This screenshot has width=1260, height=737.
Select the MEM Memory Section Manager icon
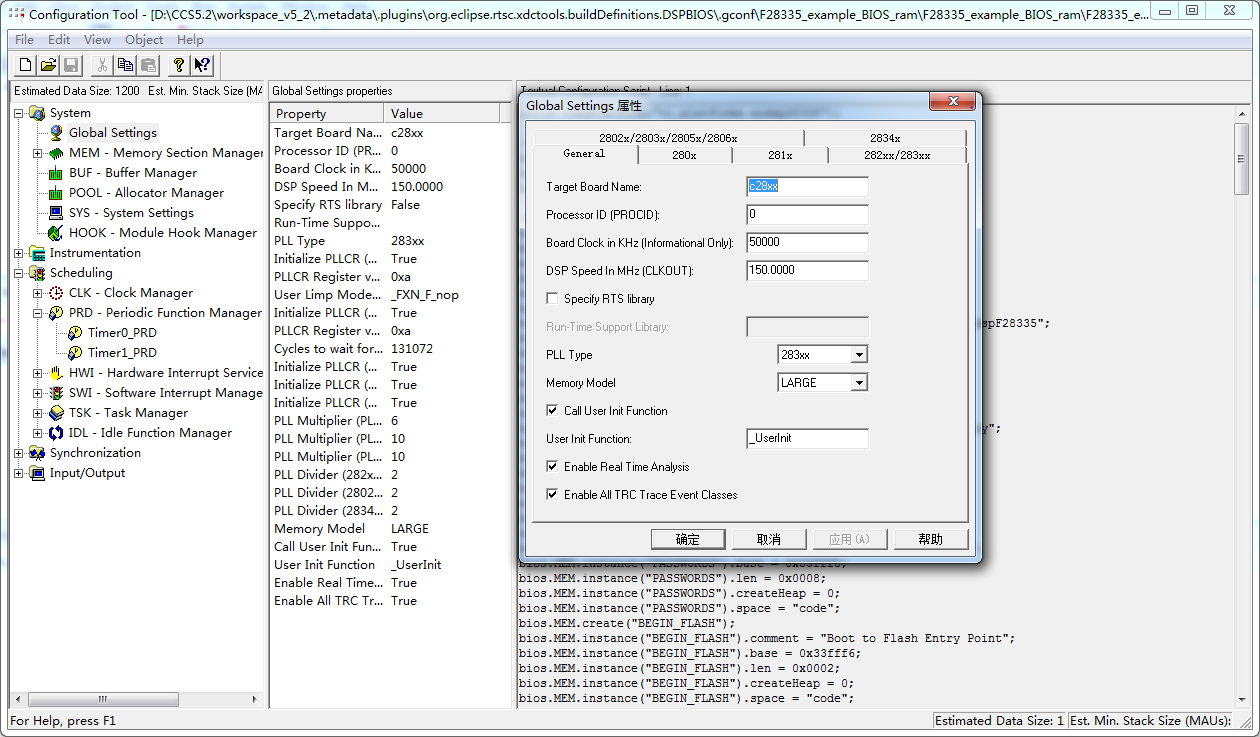click(56, 153)
